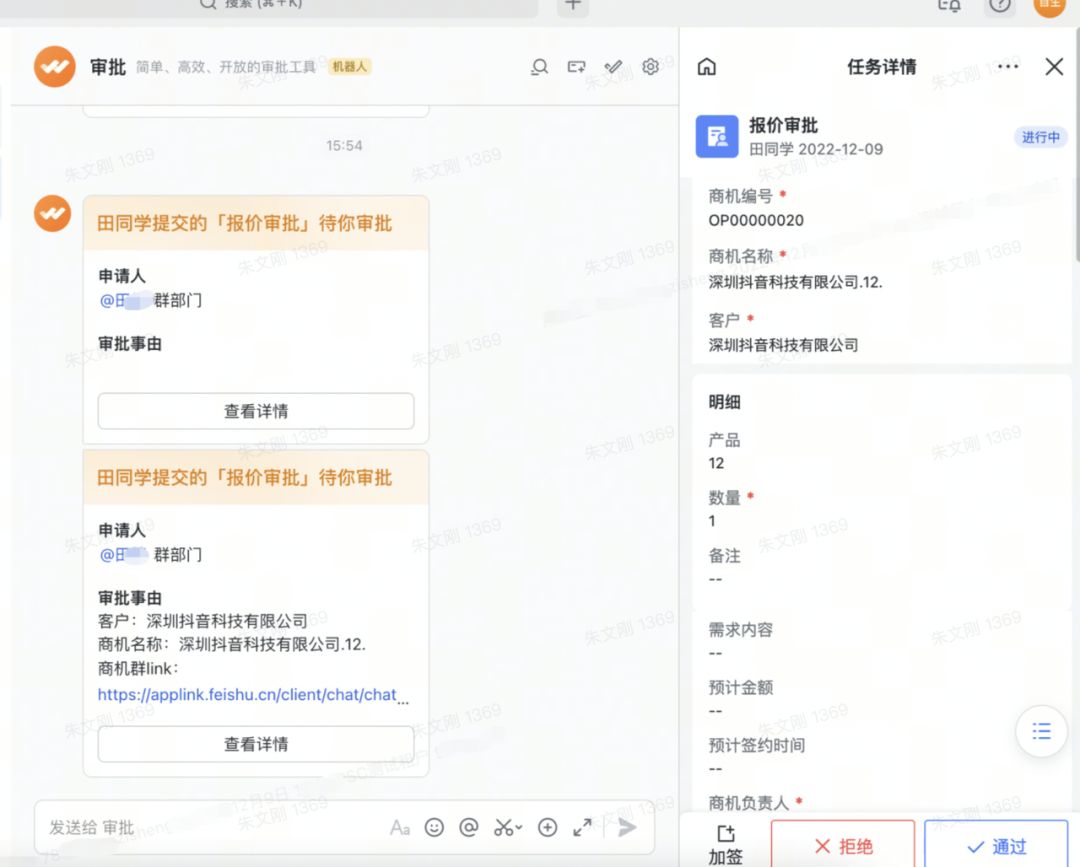Click the 产品 value 12

(x=716, y=463)
